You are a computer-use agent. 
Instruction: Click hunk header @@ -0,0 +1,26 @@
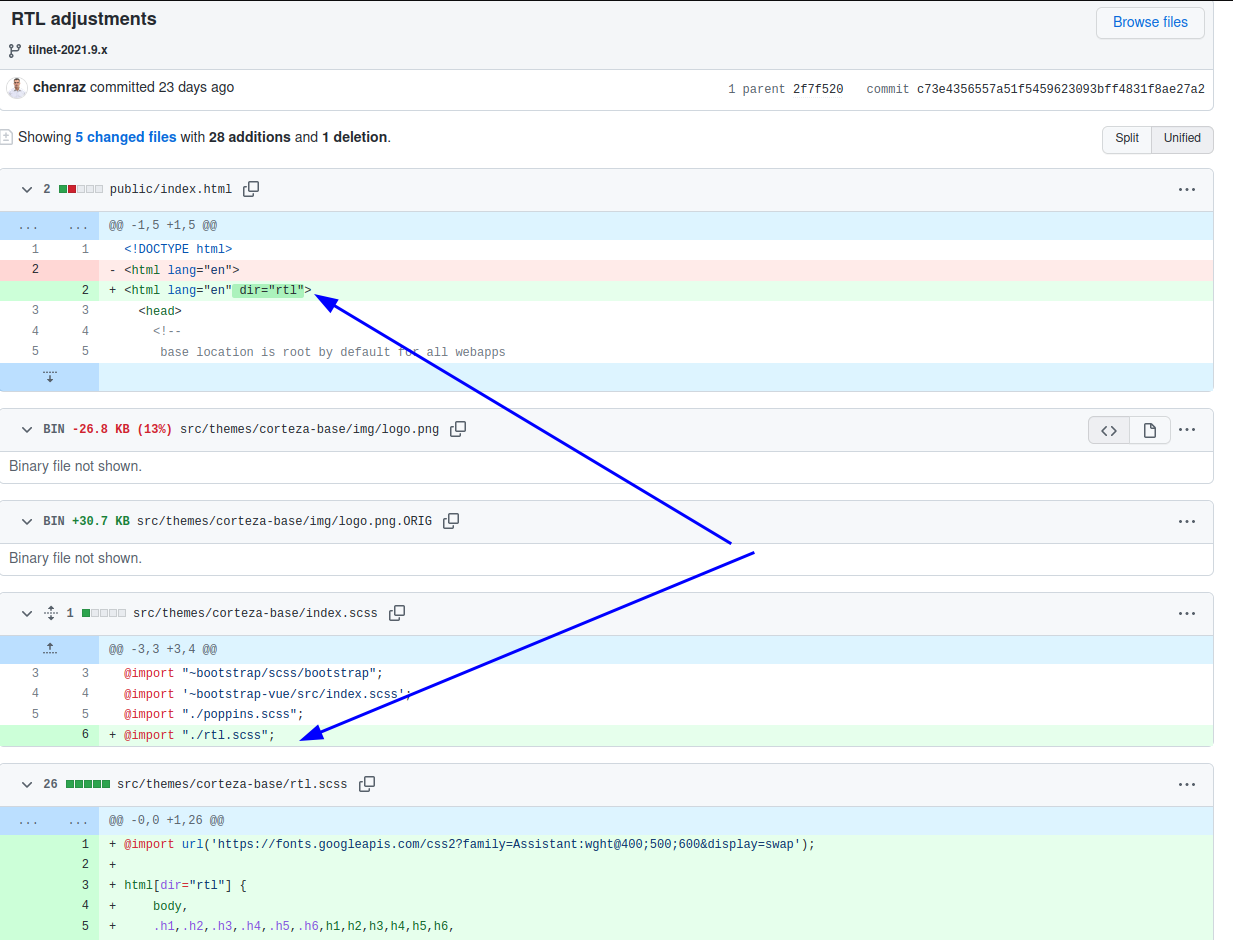[x=166, y=820]
